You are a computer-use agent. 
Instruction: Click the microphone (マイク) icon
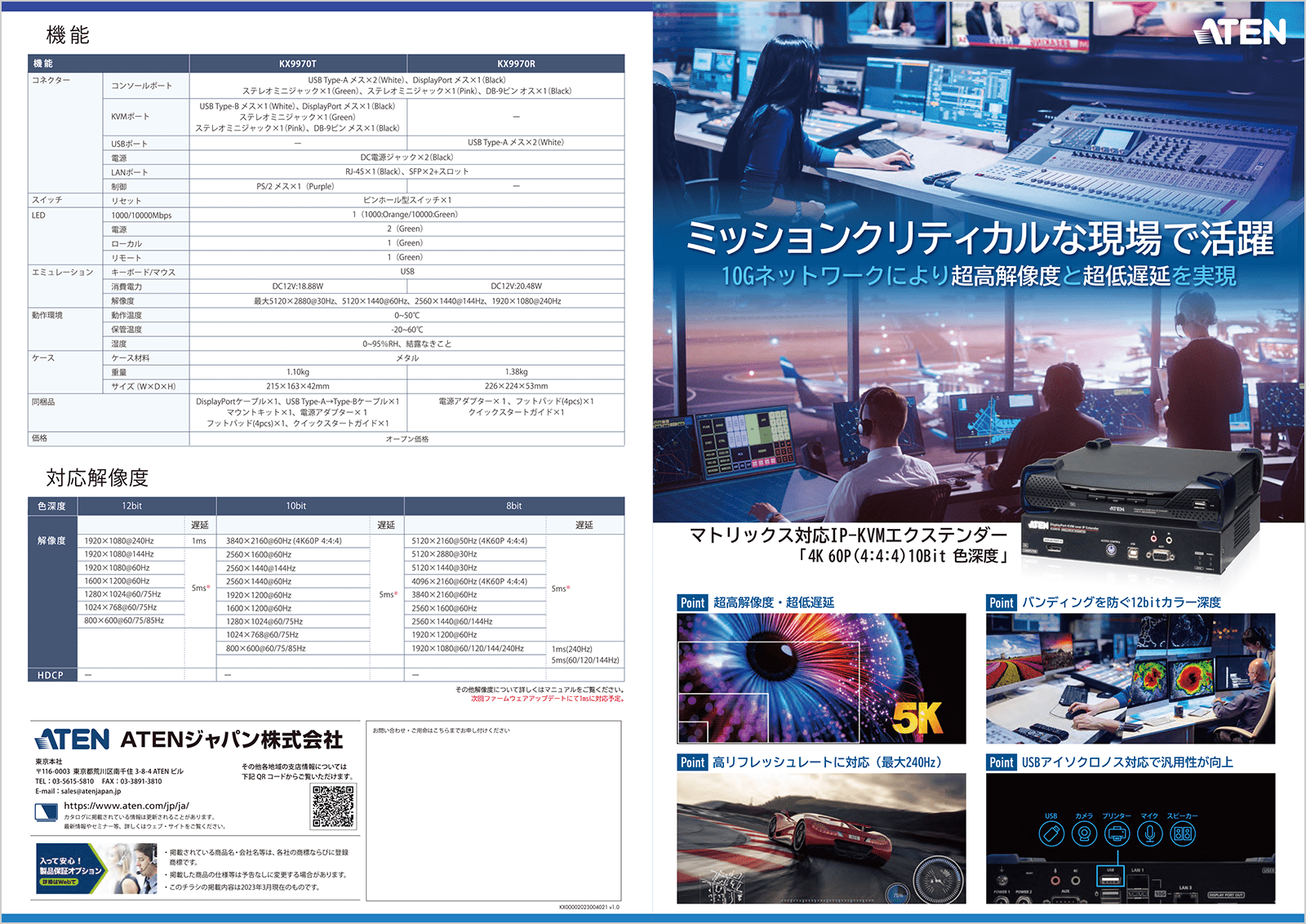[x=1149, y=834]
